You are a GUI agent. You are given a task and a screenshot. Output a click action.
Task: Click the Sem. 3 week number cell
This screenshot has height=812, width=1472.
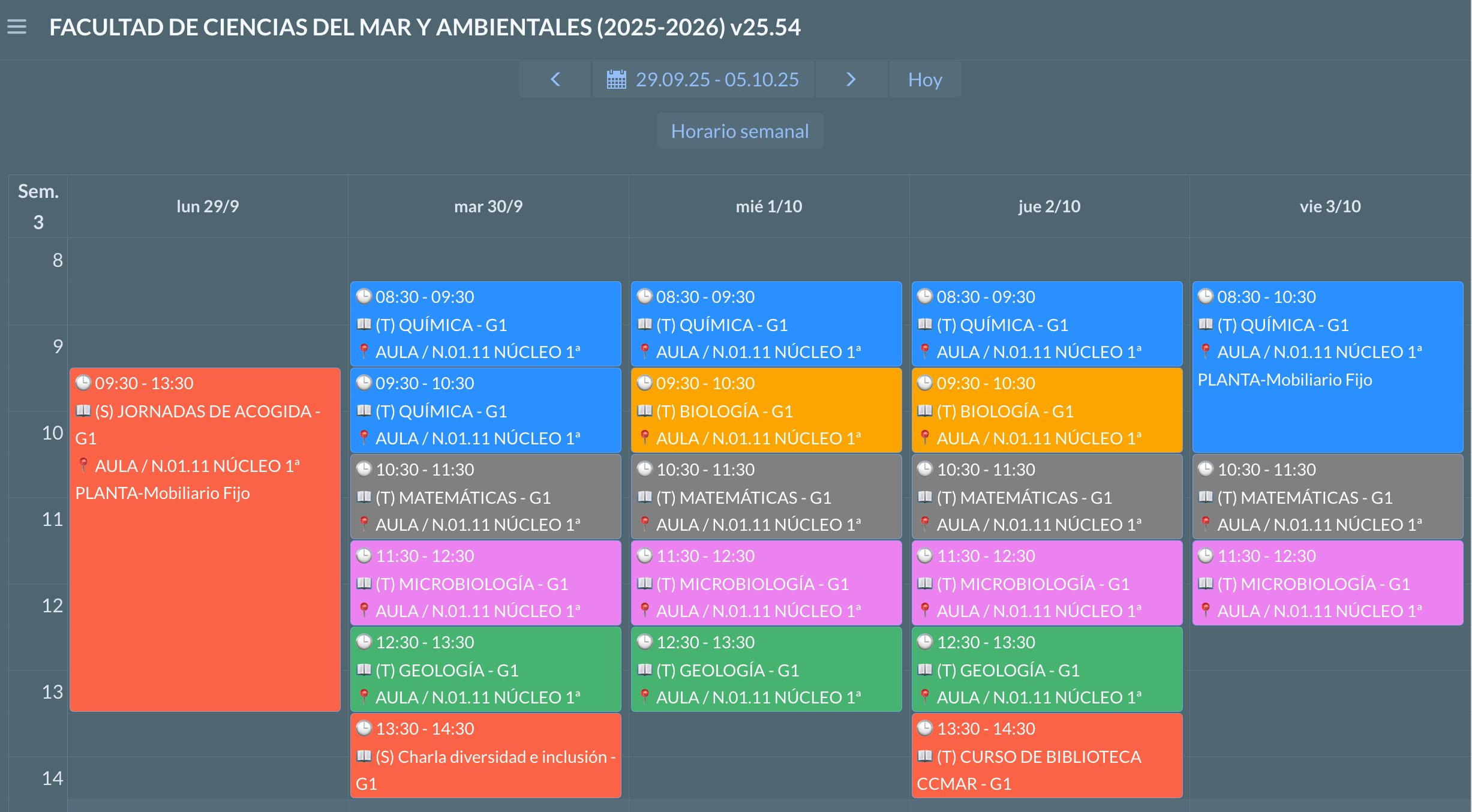[38, 206]
